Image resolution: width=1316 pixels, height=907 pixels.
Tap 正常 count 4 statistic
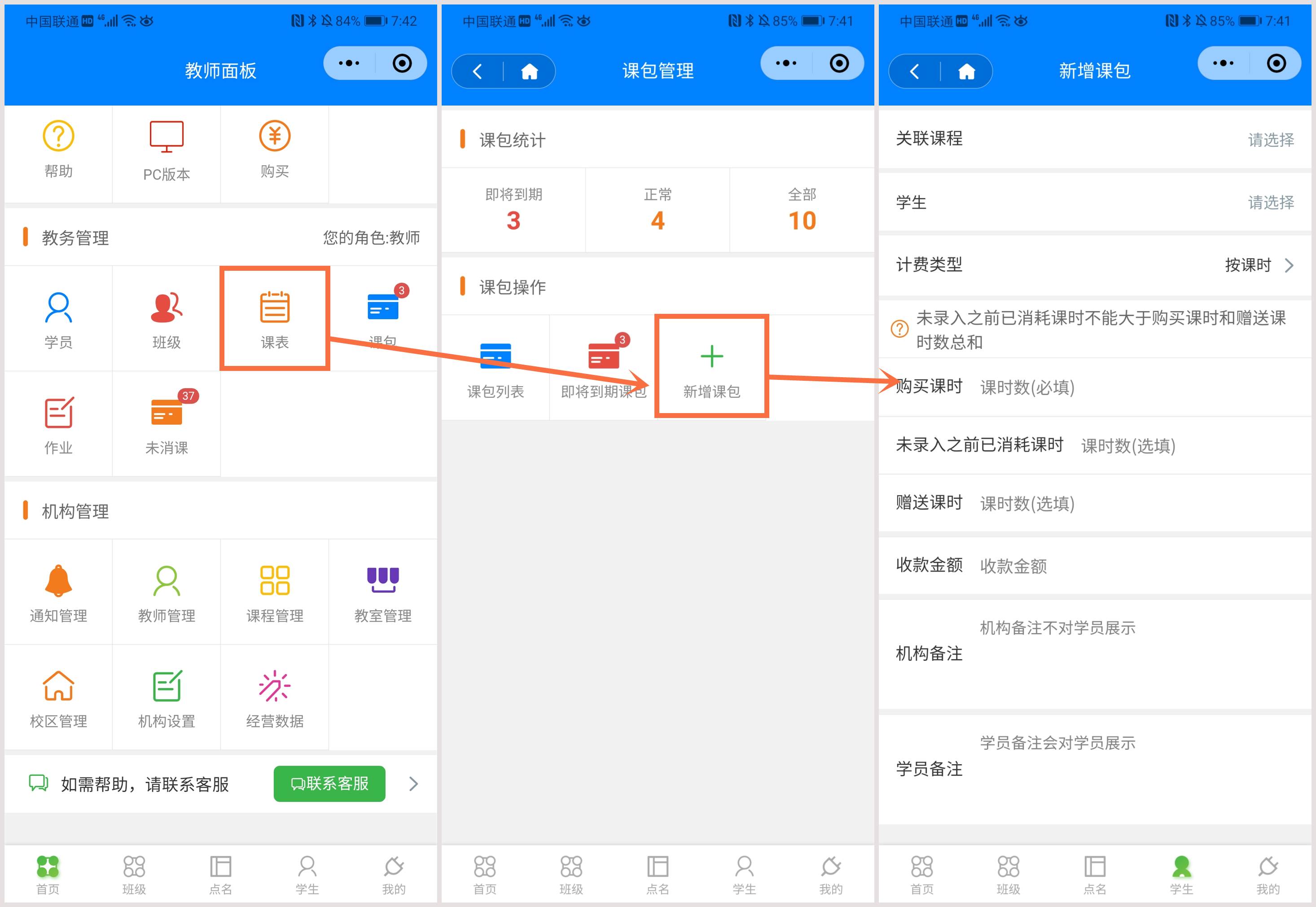click(658, 210)
